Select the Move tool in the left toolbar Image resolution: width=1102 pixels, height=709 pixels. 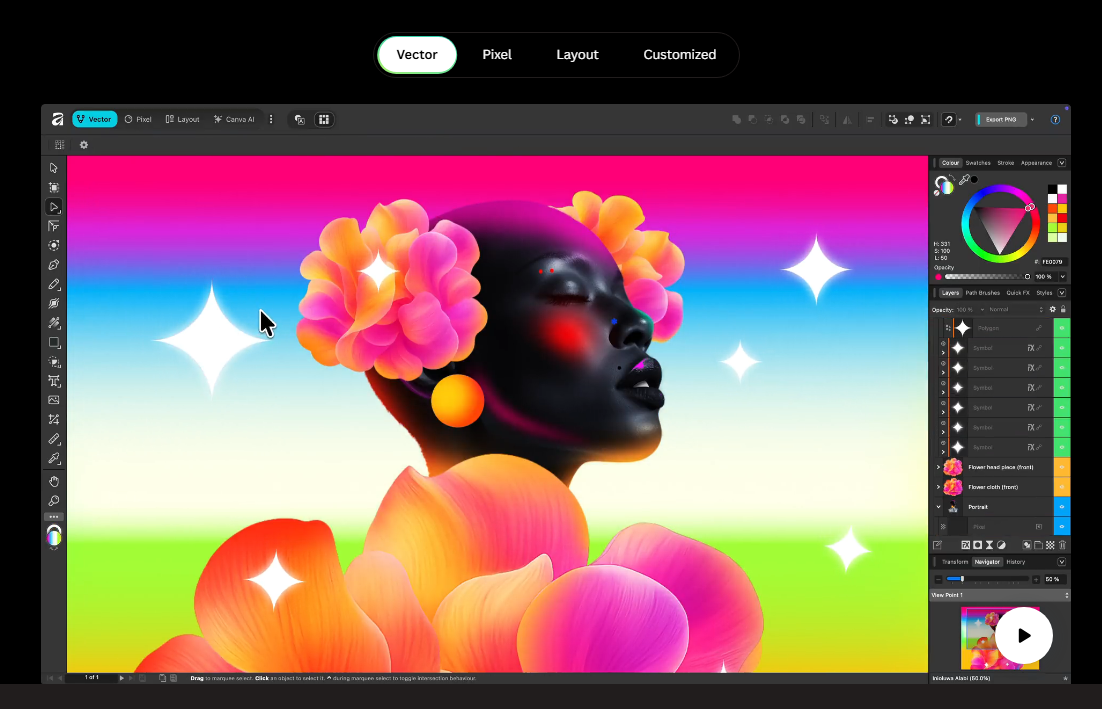point(53,167)
